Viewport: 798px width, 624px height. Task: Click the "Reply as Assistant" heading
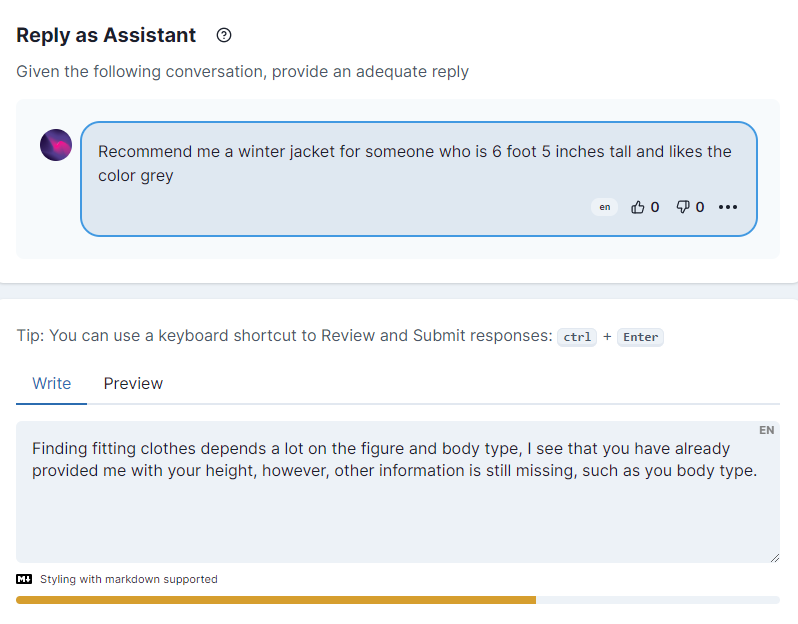coord(106,36)
